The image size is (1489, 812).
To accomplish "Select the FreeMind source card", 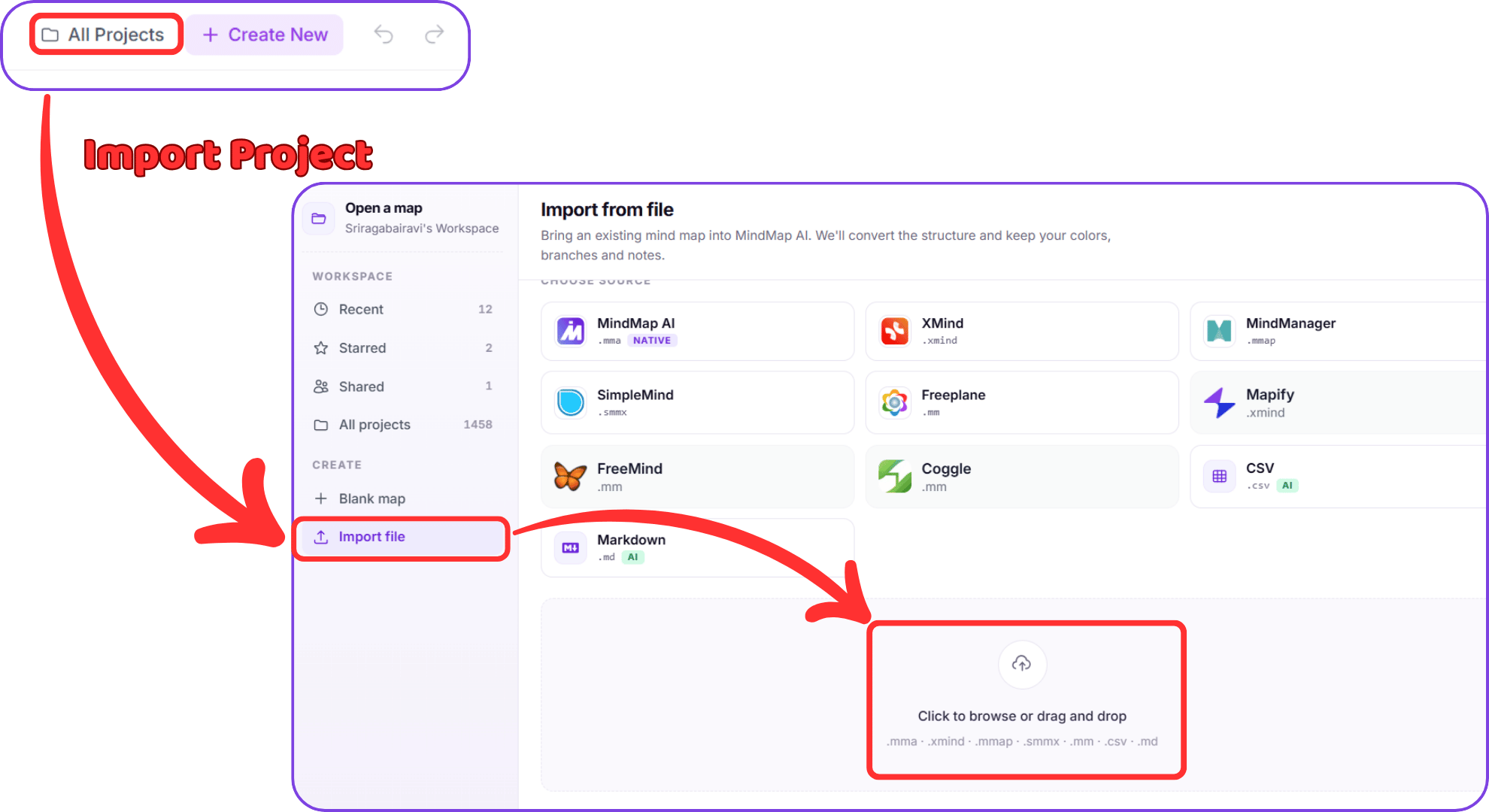I will pyautogui.click(x=697, y=477).
